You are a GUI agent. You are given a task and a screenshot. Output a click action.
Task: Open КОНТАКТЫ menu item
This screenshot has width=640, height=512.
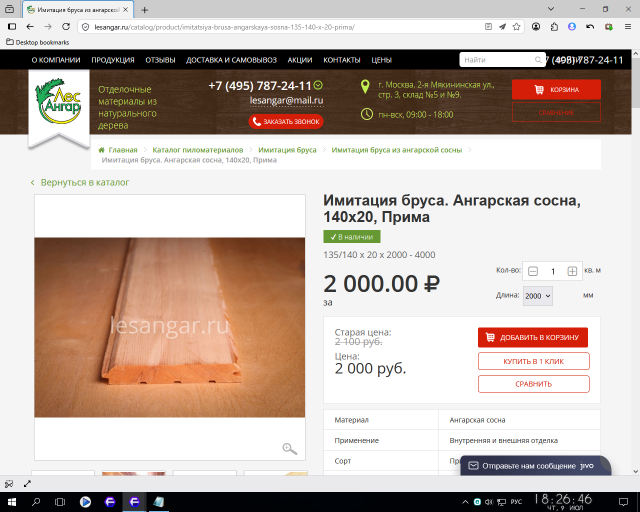(342, 60)
